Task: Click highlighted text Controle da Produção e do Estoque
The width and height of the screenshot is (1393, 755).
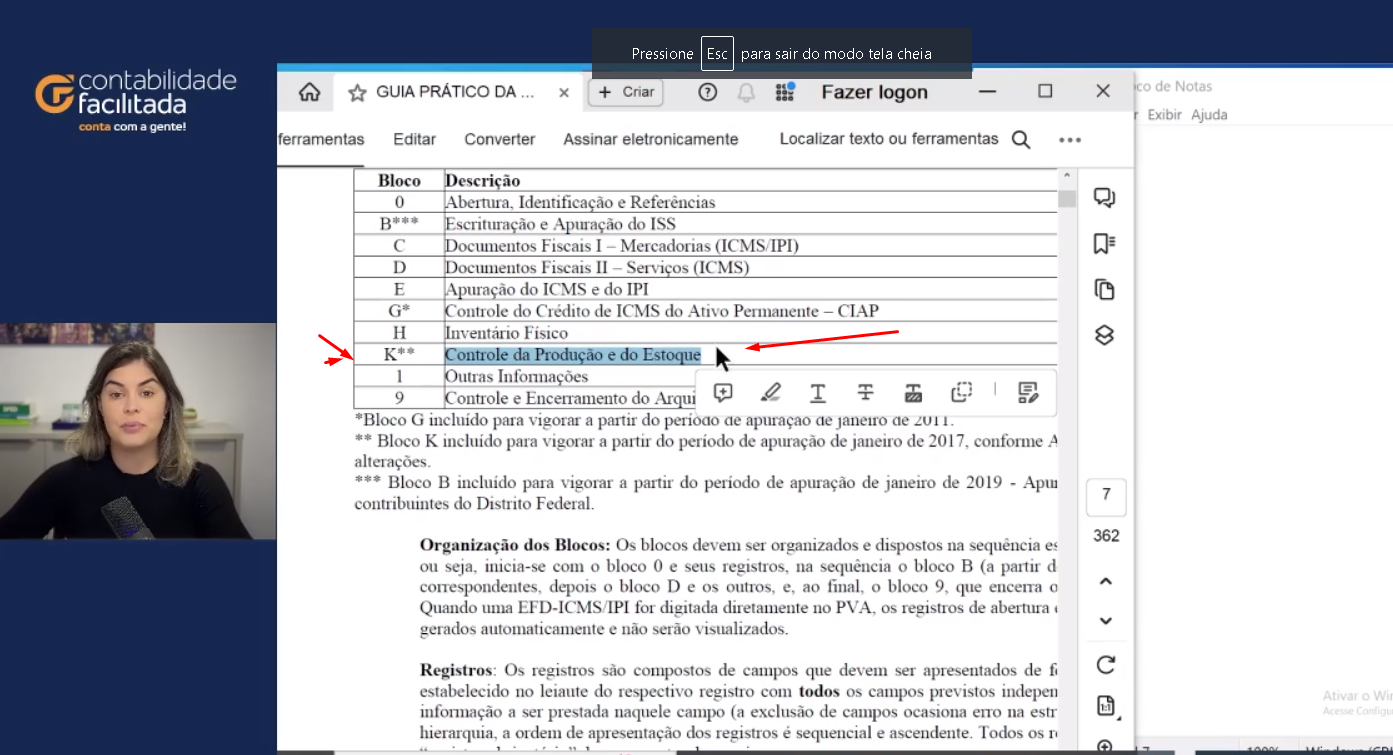Action: [x=573, y=355]
